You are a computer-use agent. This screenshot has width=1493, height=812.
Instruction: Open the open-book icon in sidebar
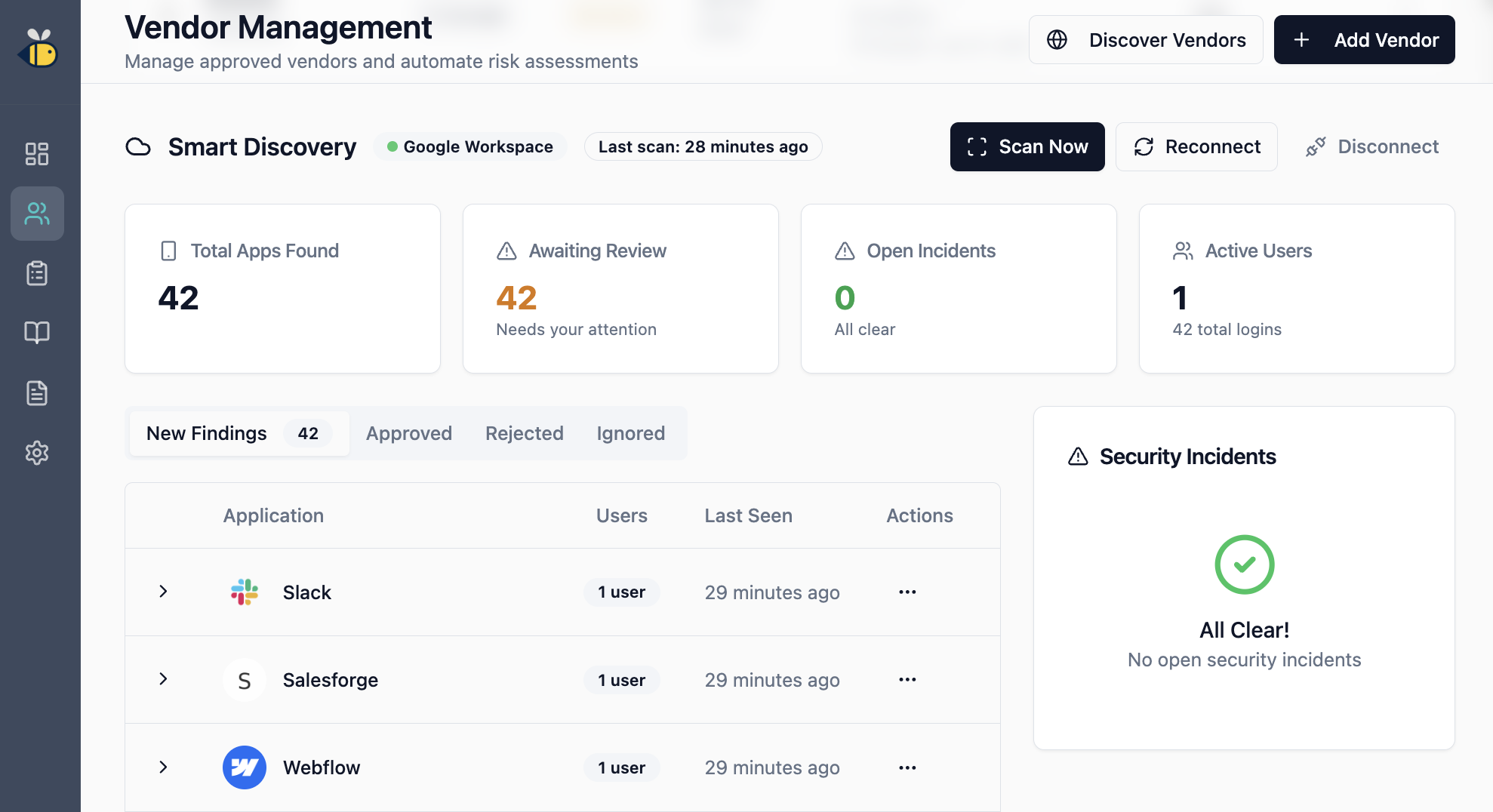click(37, 333)
